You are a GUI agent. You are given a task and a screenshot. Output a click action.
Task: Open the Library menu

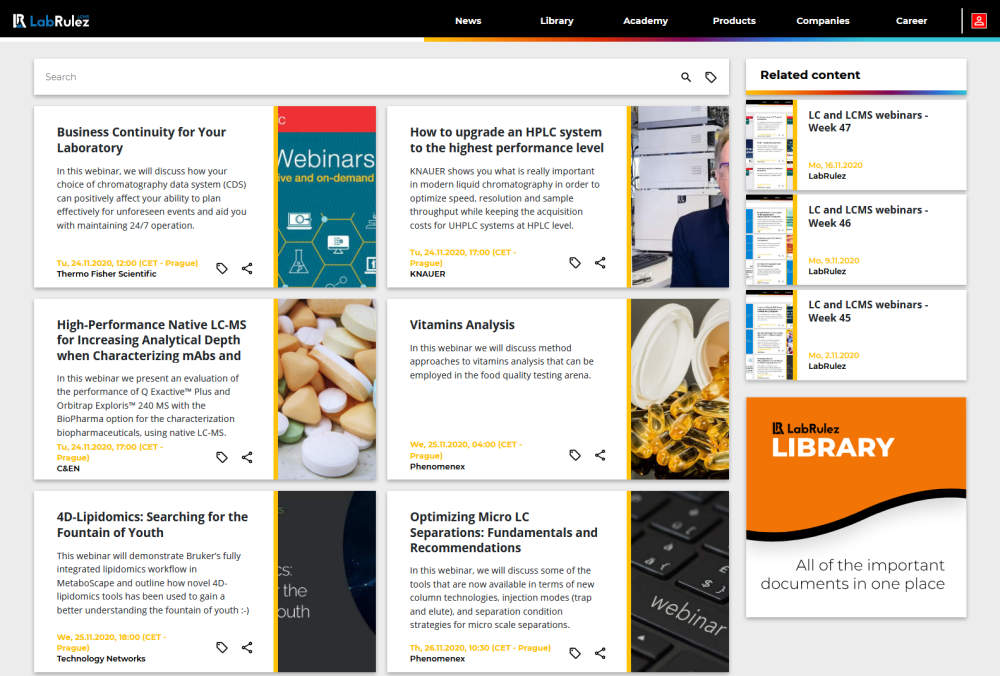pyautogui.click(x=557, y=21)
